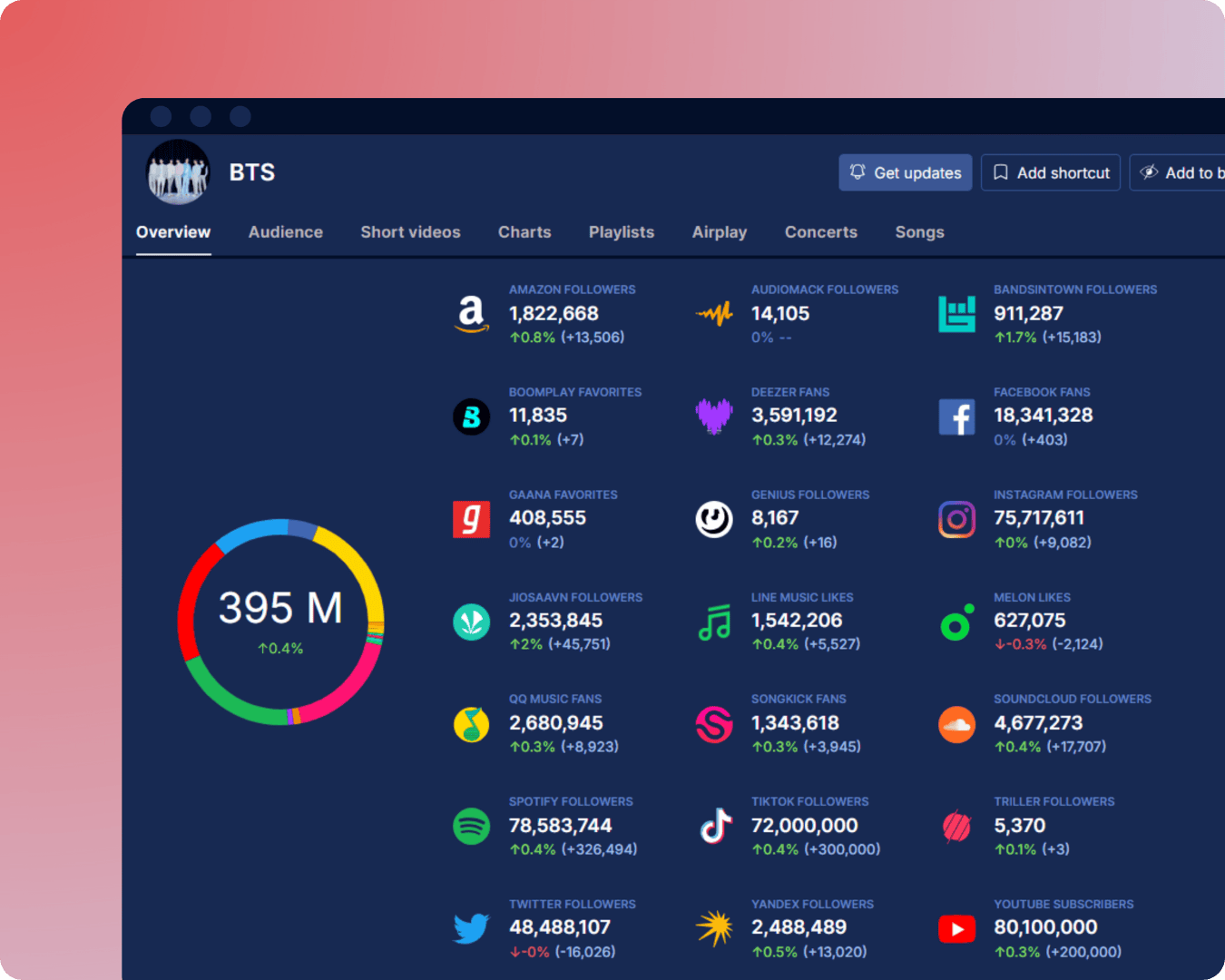Open the Short videos tab
Screen dimensions: 1225x980
[410, 232]
